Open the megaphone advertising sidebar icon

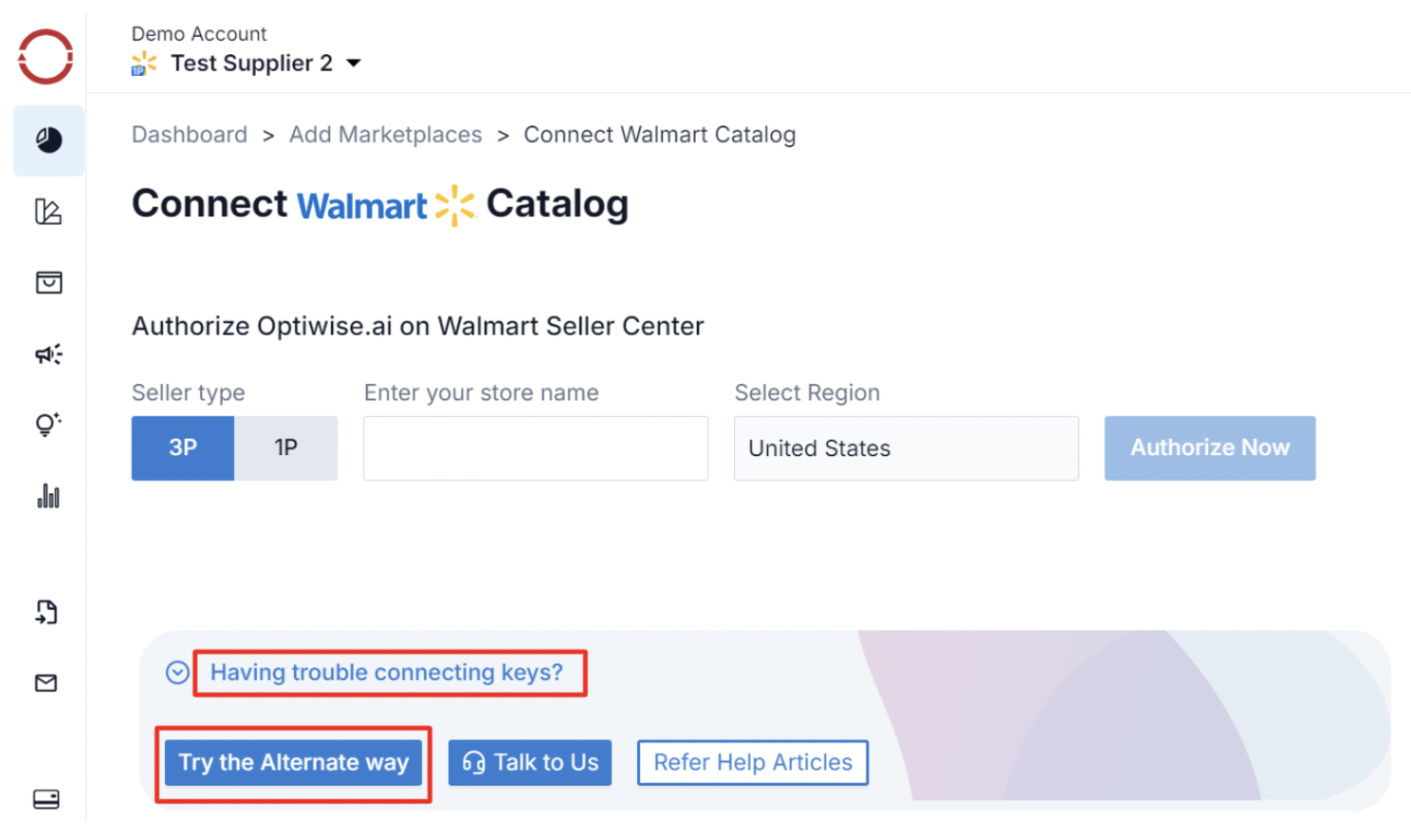(x=48, y=355)
